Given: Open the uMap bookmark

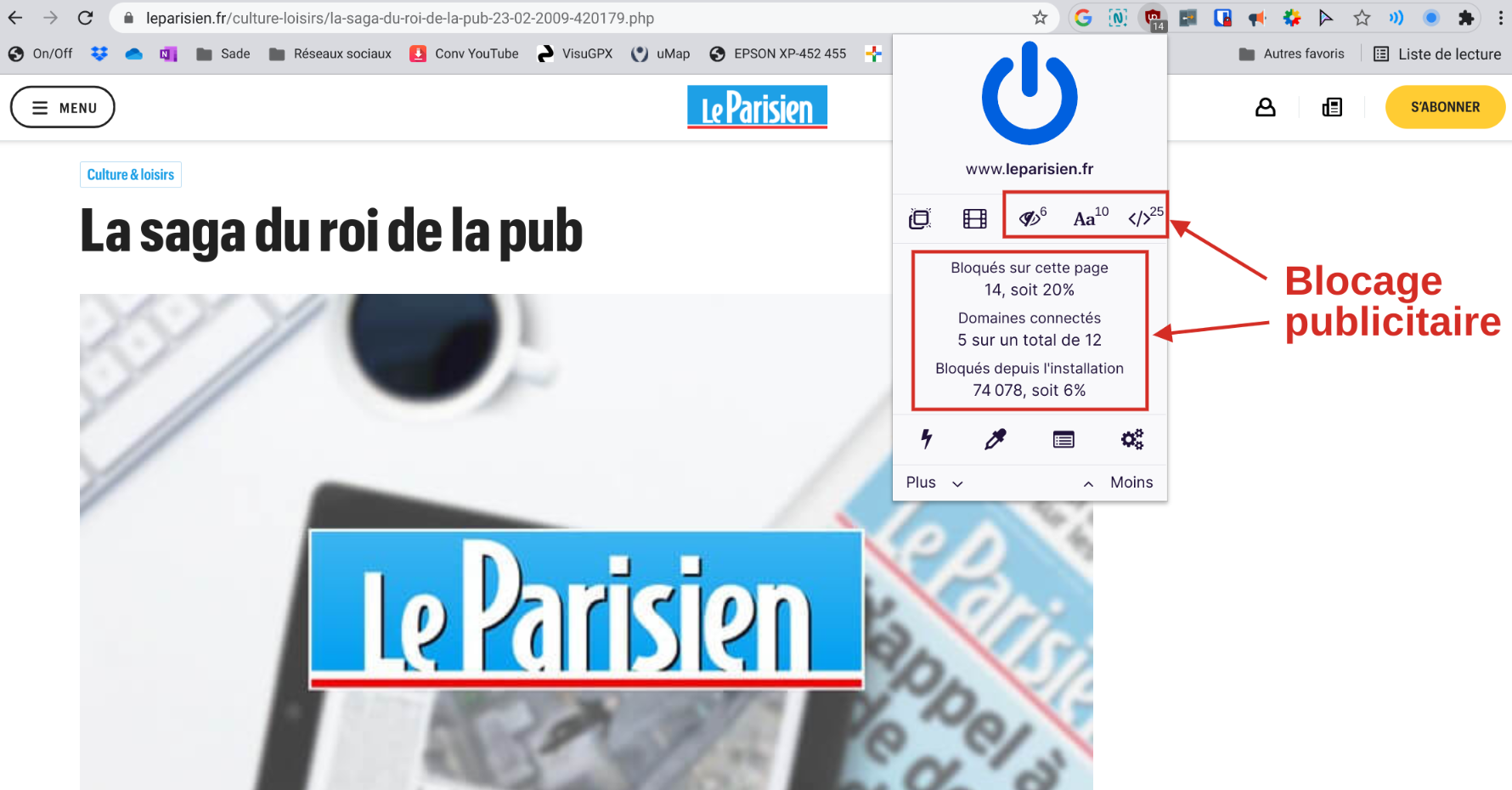Looking at the screenshot, I should click(x=661, y=54).
